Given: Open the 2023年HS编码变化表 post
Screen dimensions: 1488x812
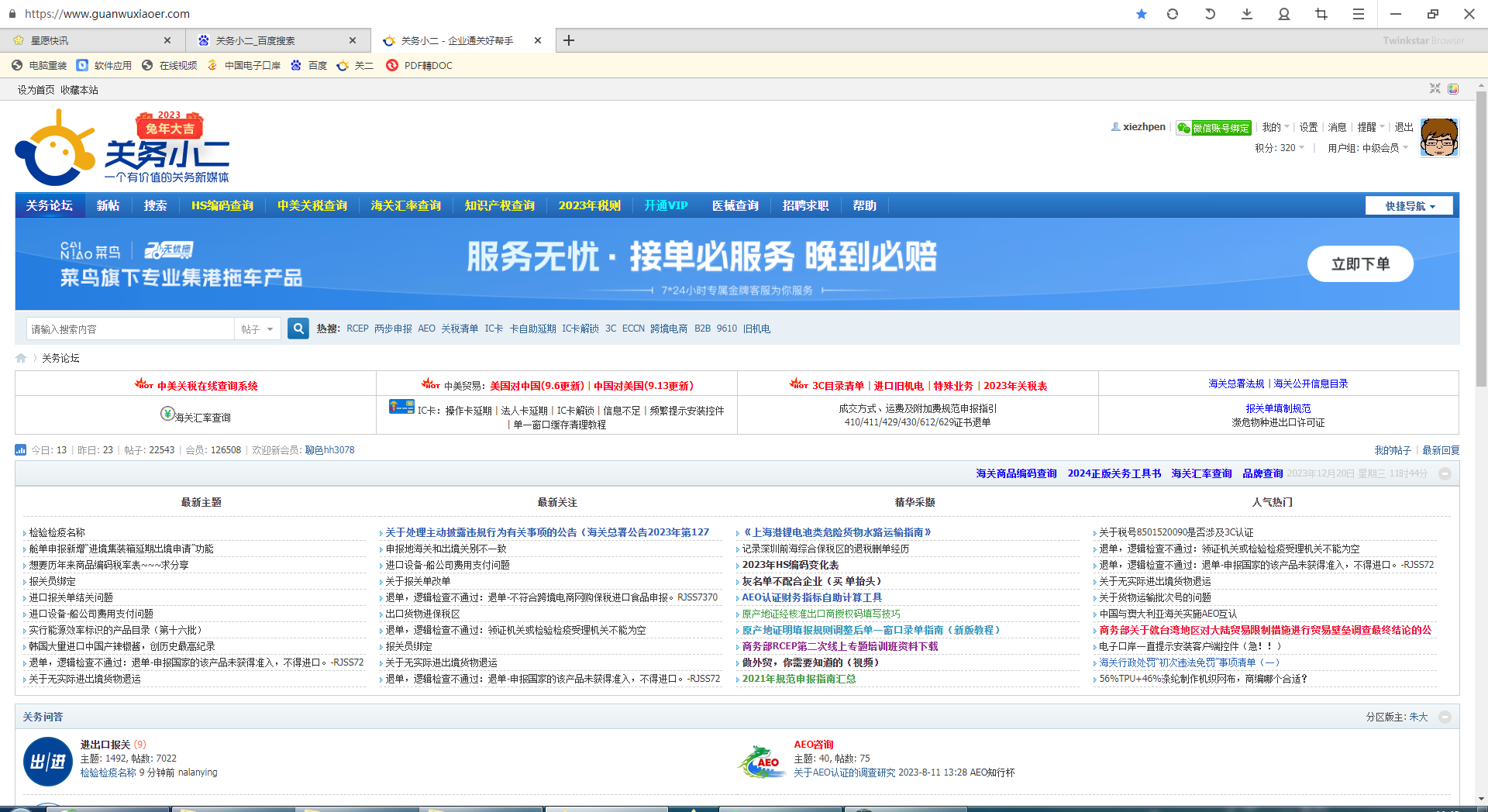Looking at the screenshot, I should pyautogui.click(x=790, y=565).
